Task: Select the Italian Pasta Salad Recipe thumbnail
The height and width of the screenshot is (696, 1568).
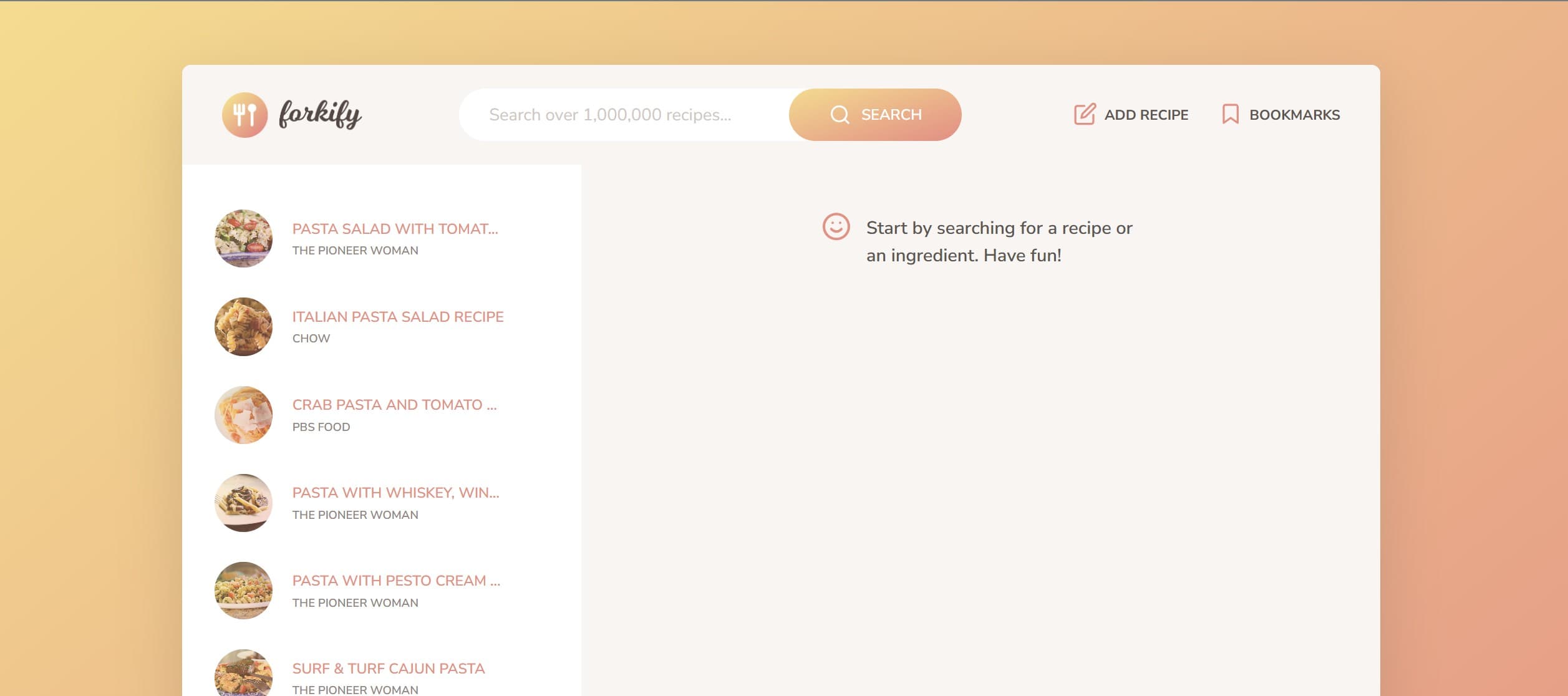Action: [x=243, y=326]
